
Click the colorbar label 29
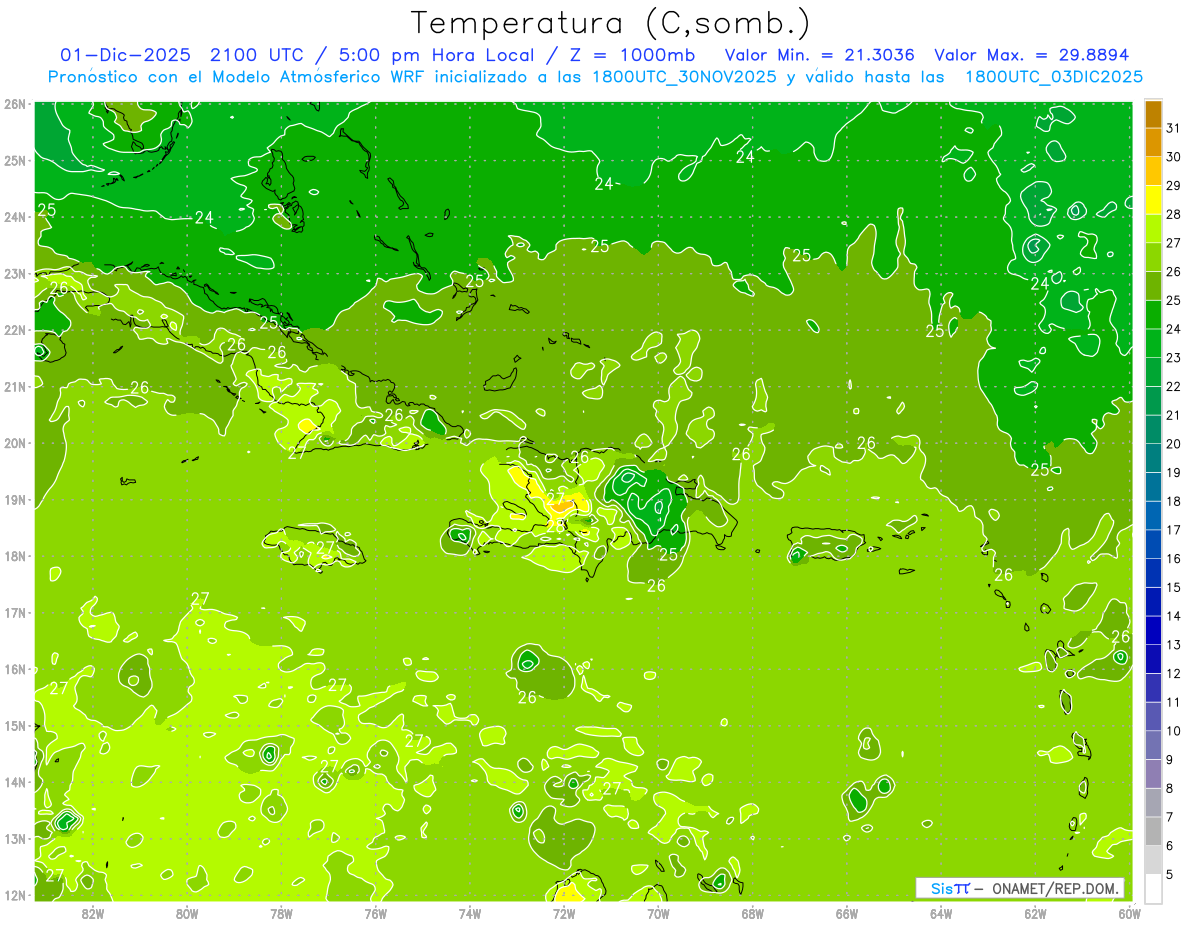[x=1174, y=186]
